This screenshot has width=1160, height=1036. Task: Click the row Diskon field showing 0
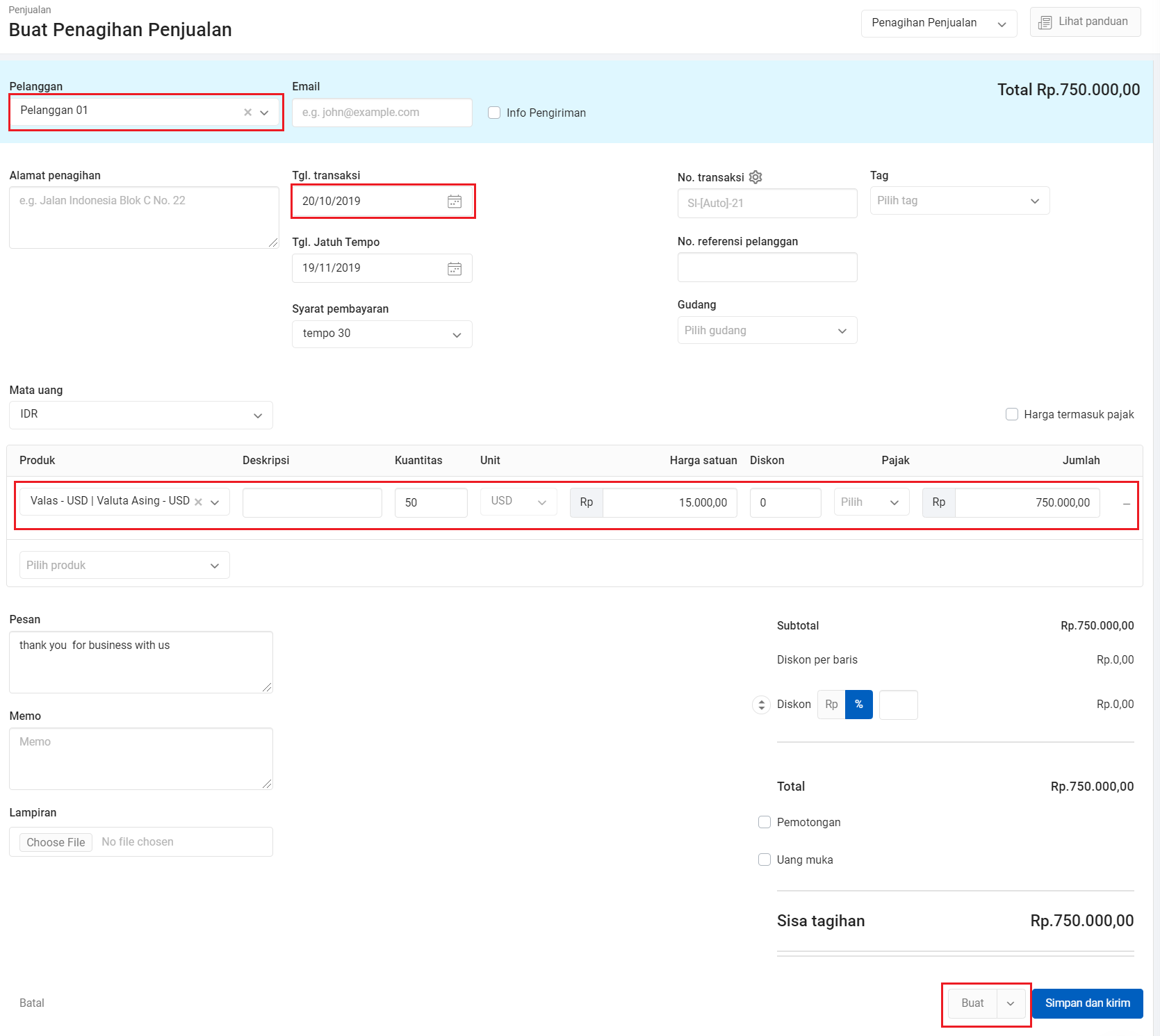[785, 502]
